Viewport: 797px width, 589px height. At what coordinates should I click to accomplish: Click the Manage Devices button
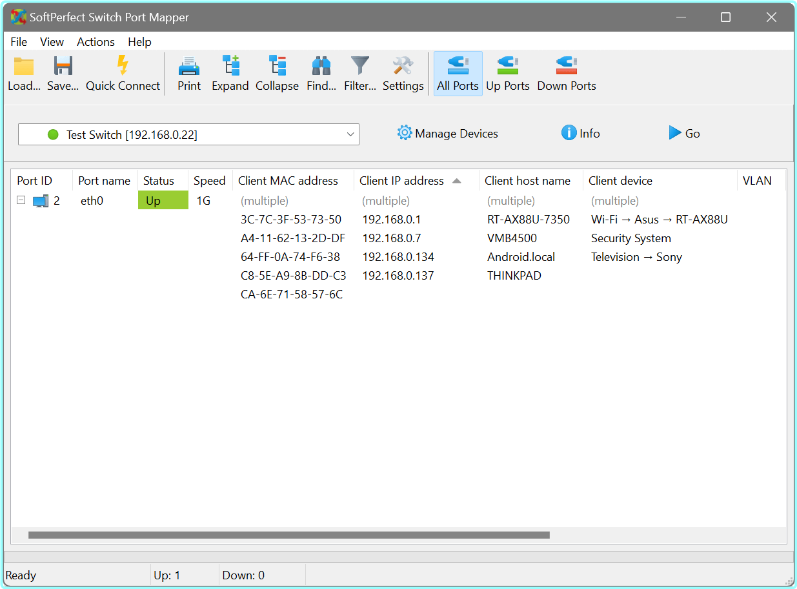point(447,134)
